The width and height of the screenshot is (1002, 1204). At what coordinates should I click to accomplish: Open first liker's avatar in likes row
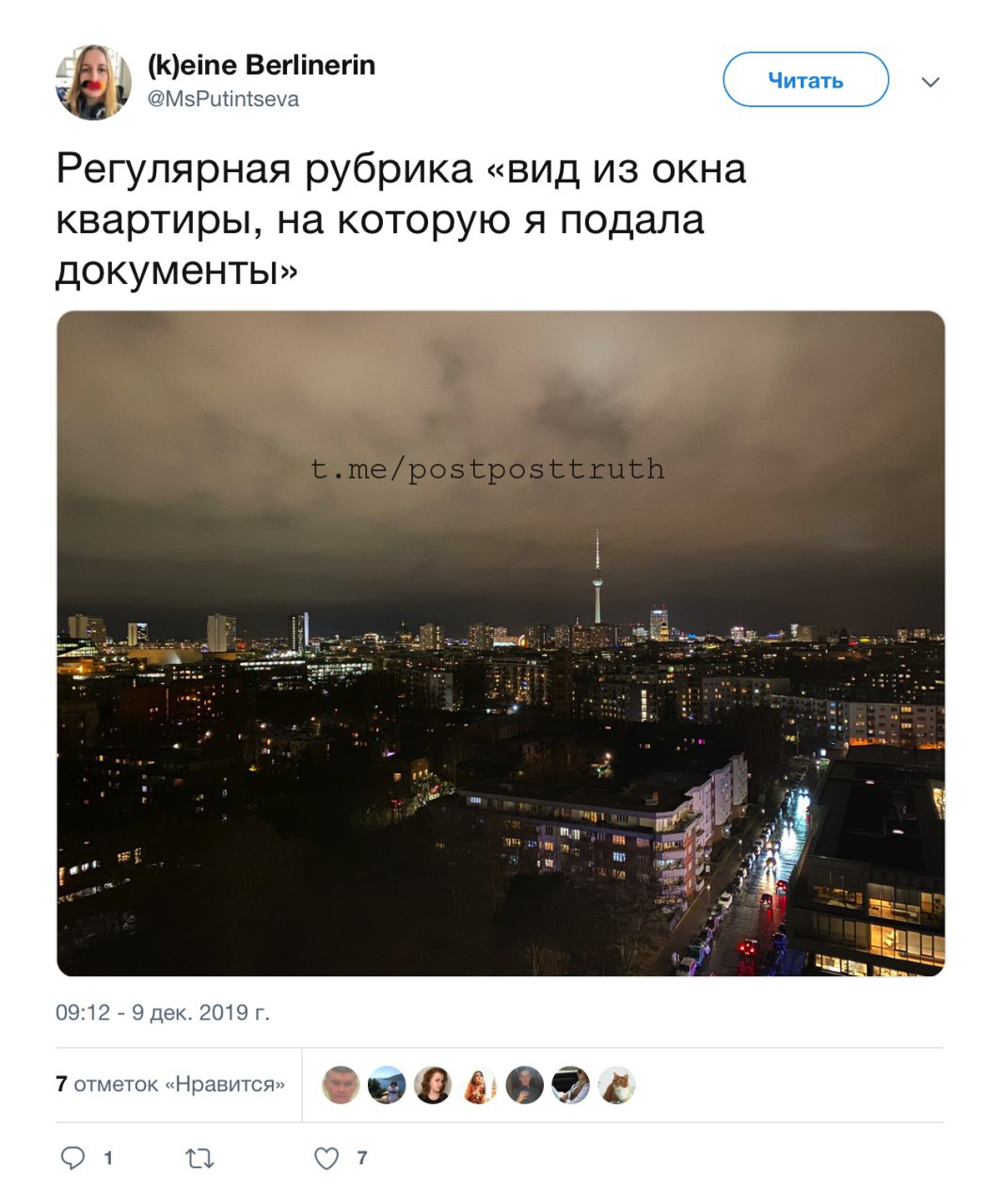pos(341,1085)
